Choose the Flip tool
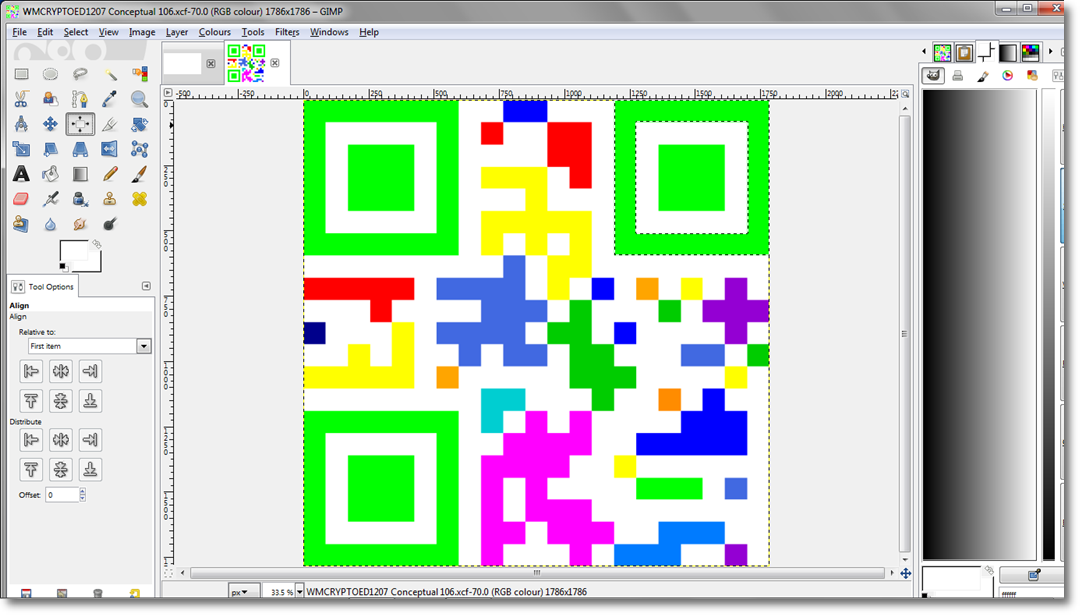This screenshot has height=615, width=1080. click(x=110, y=149)
